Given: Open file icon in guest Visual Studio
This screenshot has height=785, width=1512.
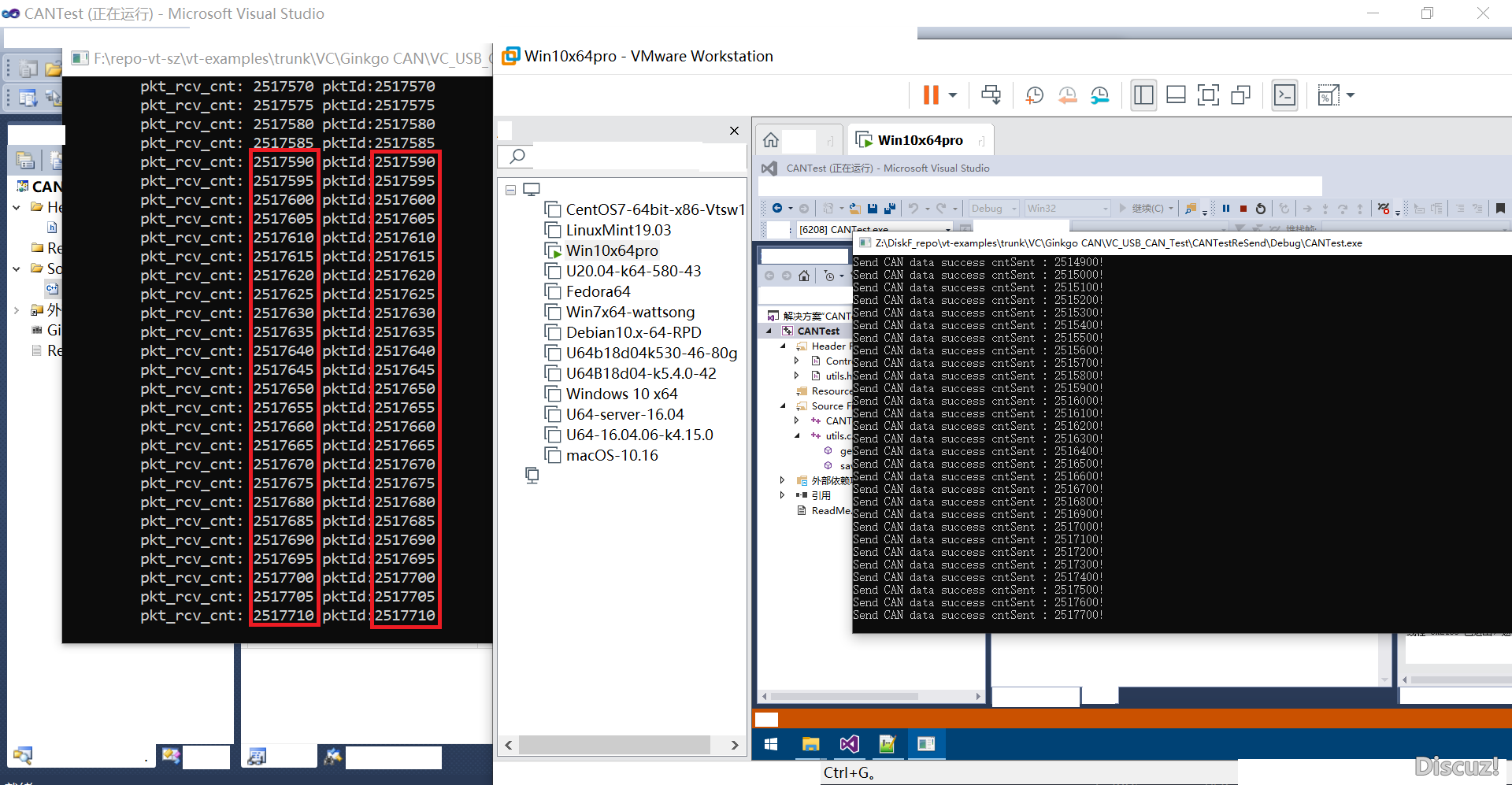Looking at the screenshot, I should pos(854,209).
